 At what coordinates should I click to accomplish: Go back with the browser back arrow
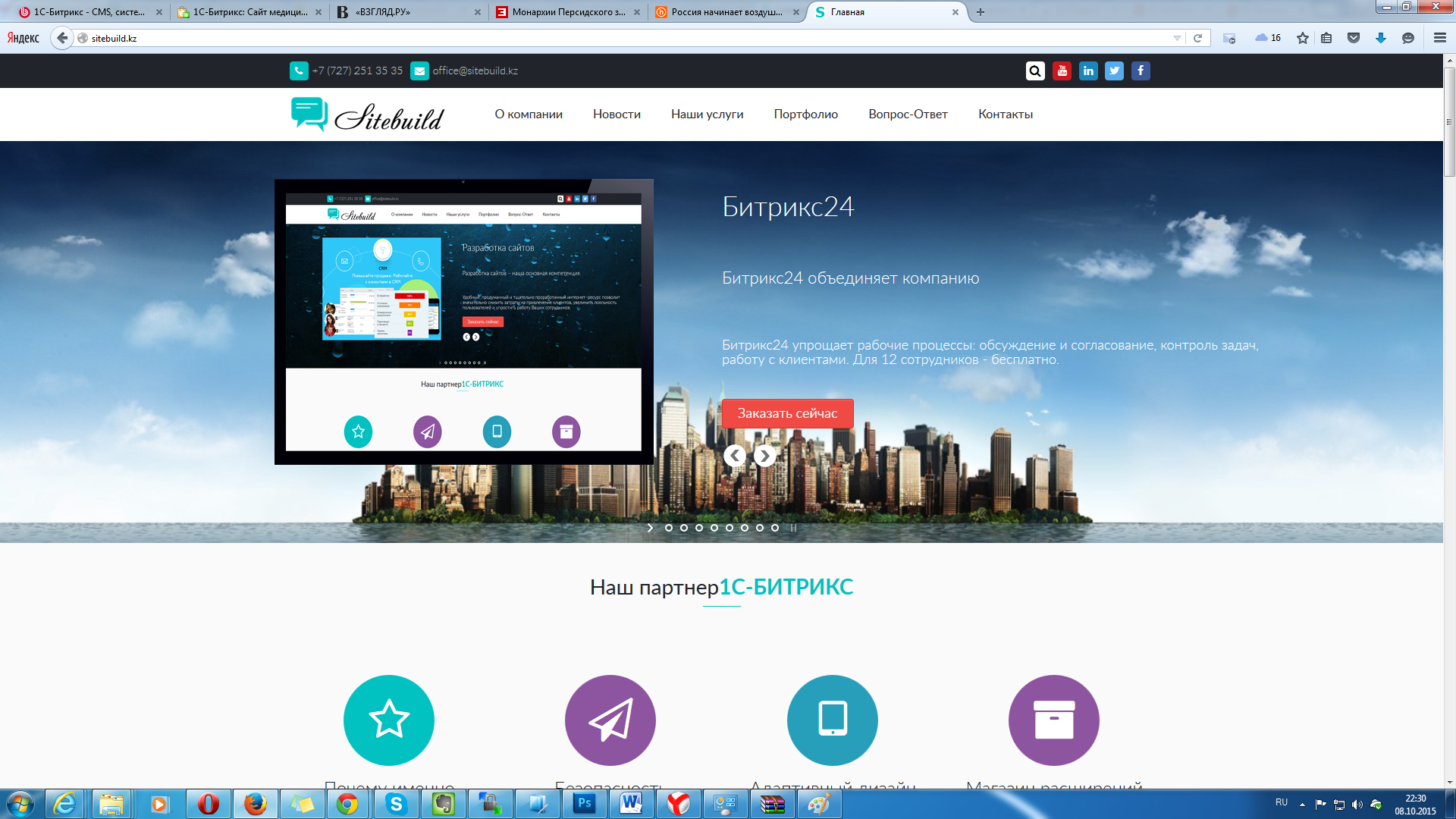point(62,38)
